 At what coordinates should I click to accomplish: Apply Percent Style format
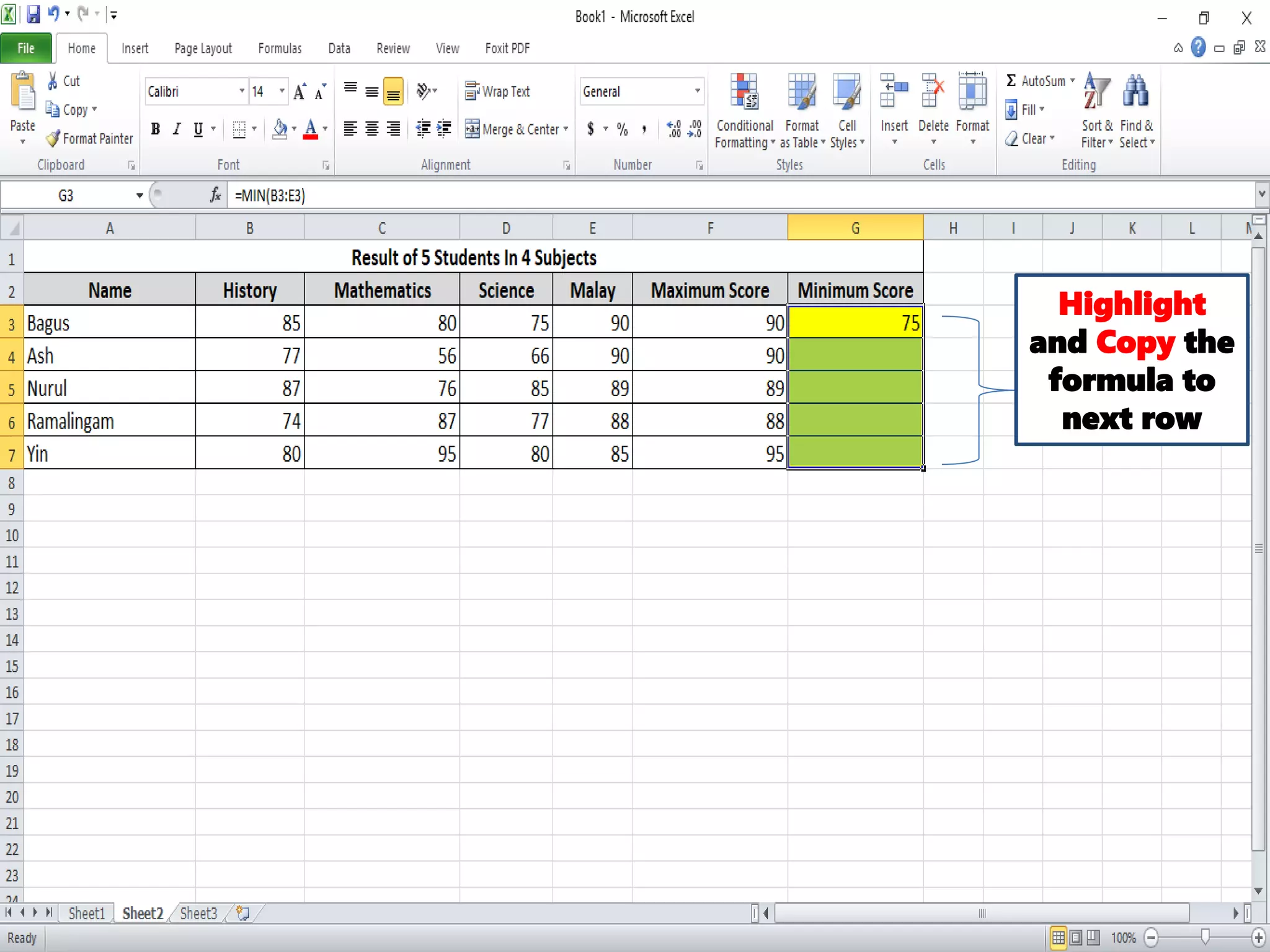pos(622,129)
